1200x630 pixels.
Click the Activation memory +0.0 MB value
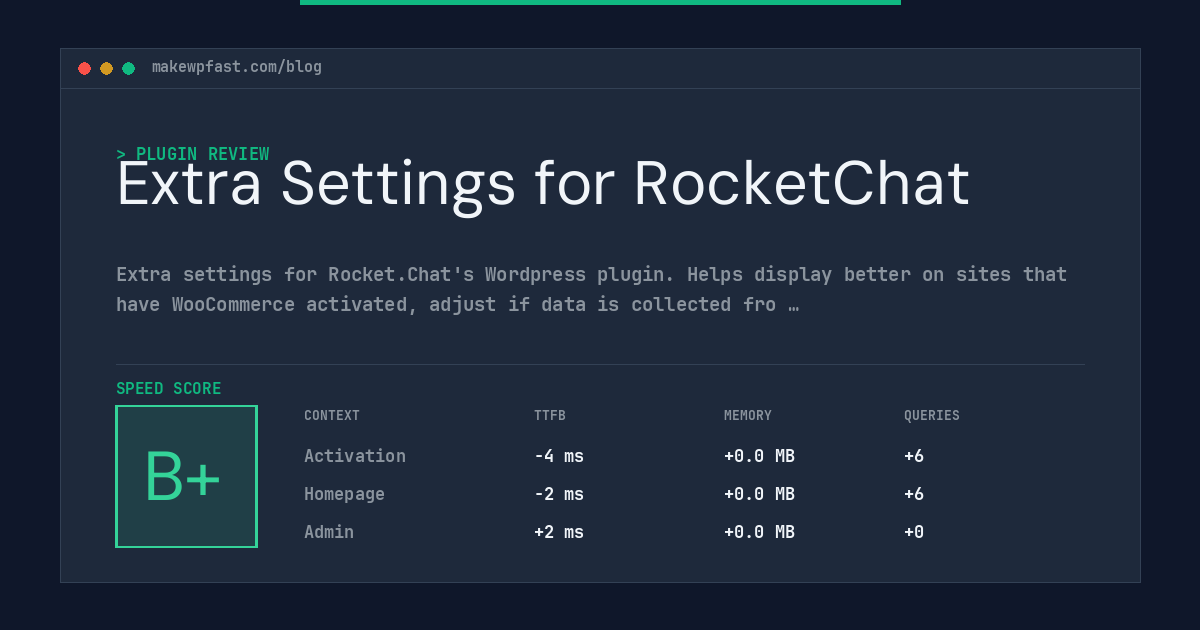click(759, 456)
